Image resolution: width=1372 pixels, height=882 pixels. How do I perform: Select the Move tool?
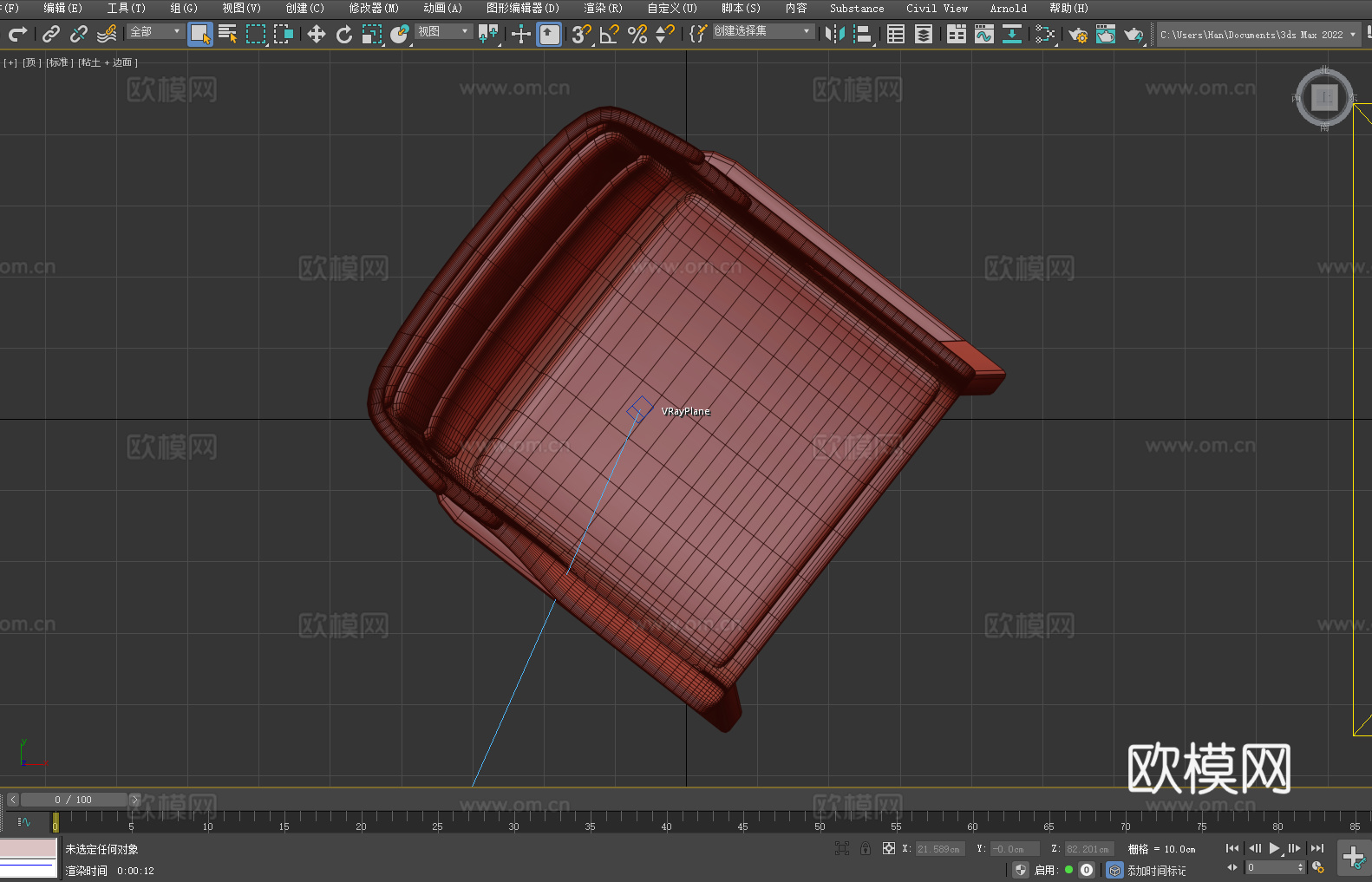click(x=317, y=34)
